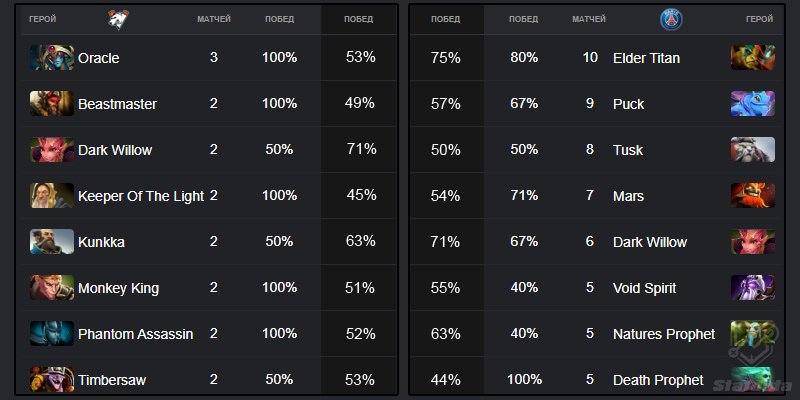Open the Phantom Assassin hero name
The width and height of the screenshot is (800, 400).
pos(136,334)
